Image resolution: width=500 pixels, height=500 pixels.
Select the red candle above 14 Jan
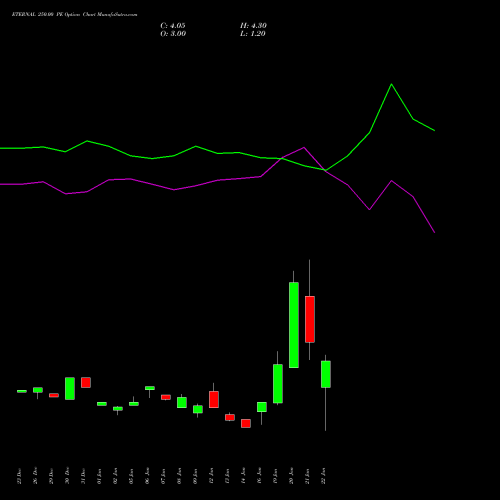pos(246,423)
